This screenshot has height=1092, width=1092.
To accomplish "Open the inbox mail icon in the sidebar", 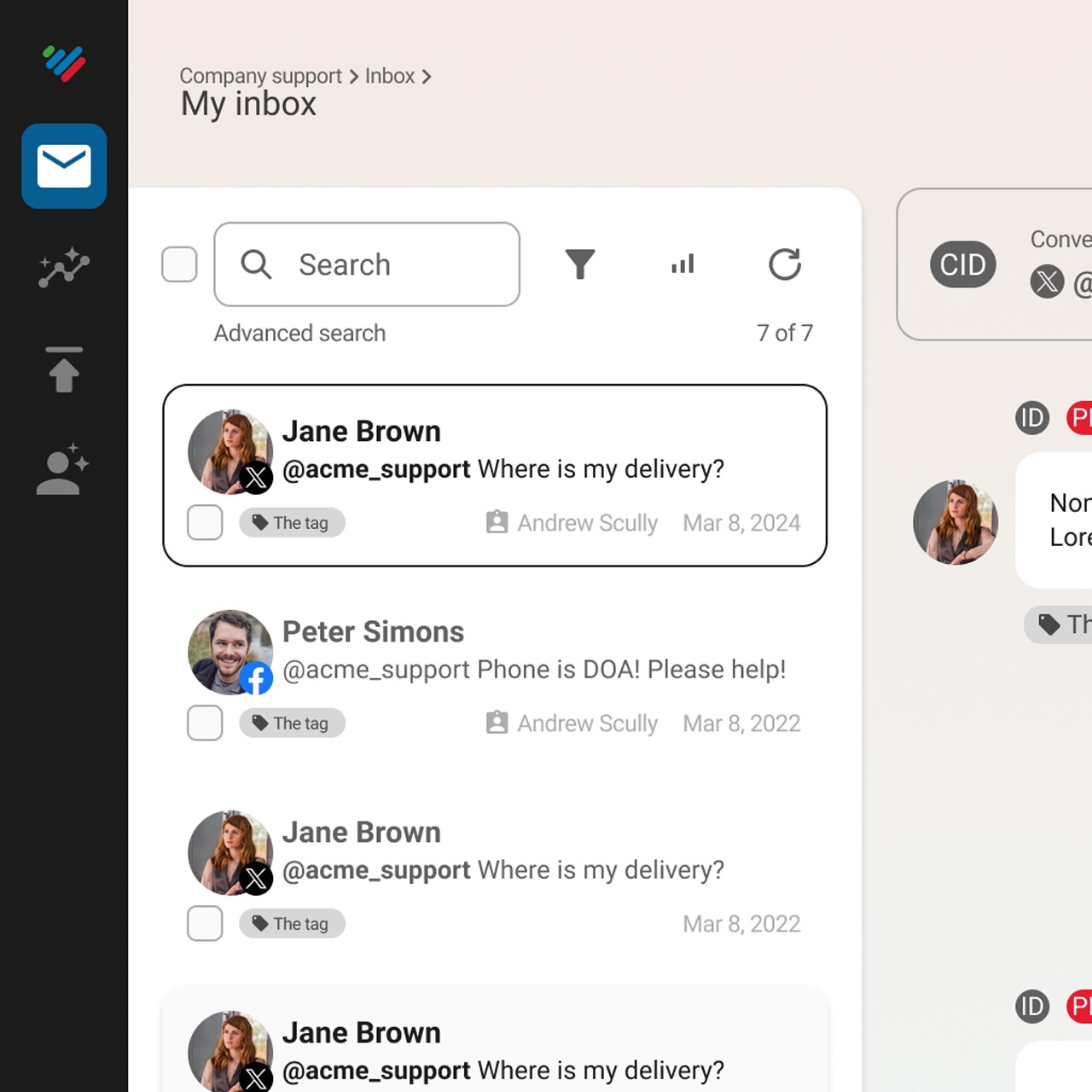I will (64, 166).
